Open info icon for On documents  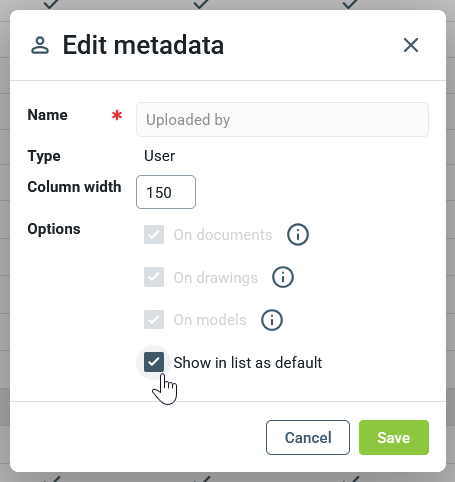pos(298,235)
